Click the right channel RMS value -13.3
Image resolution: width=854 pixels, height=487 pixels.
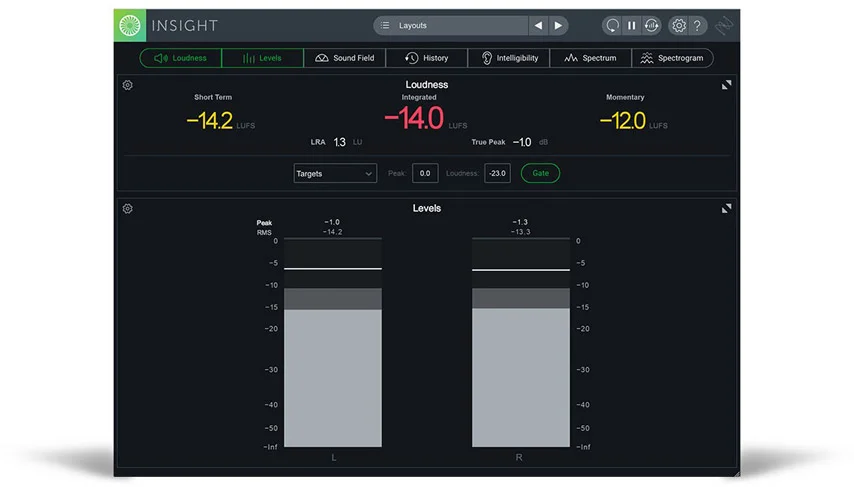click(520, 232)
